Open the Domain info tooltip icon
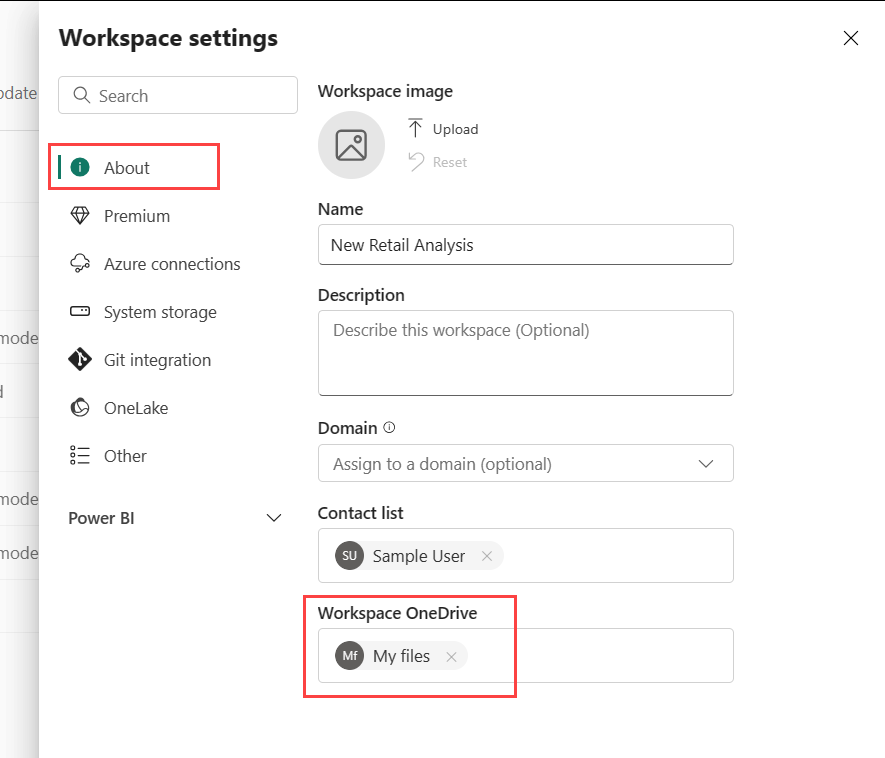885x758 pixels. pos(388,427)
